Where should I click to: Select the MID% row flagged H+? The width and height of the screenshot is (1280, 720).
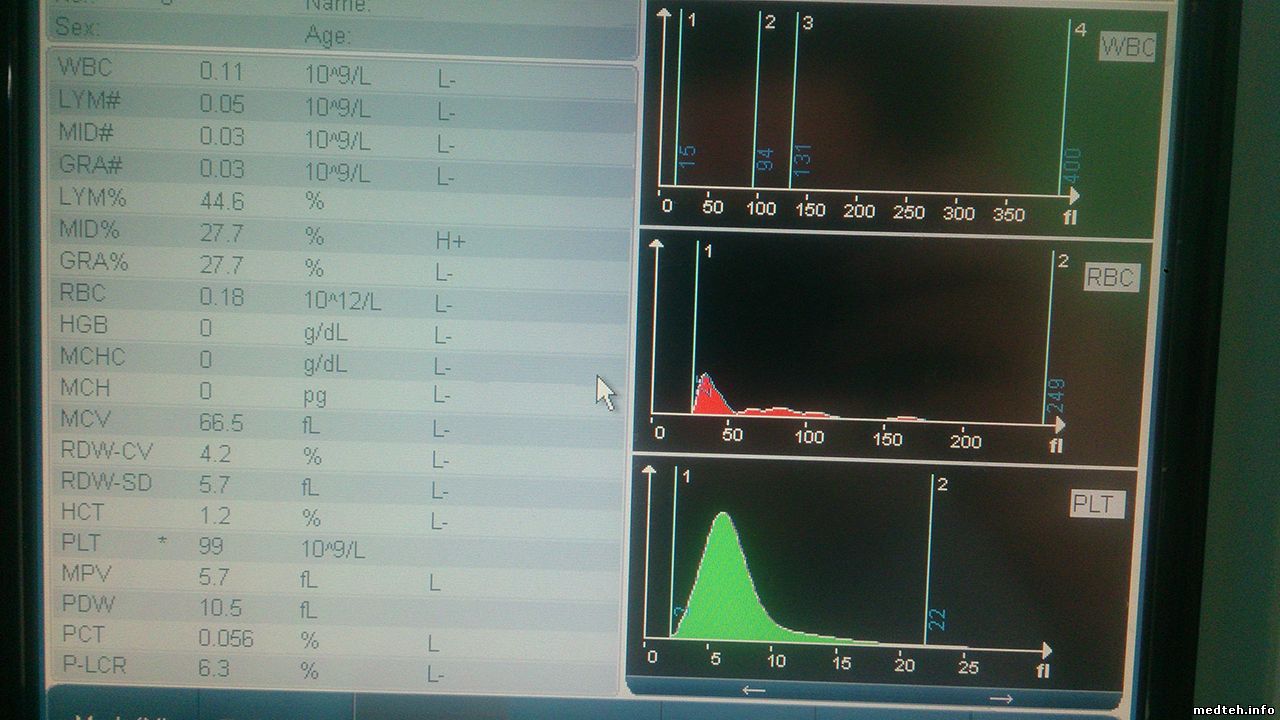coord(340,232)
